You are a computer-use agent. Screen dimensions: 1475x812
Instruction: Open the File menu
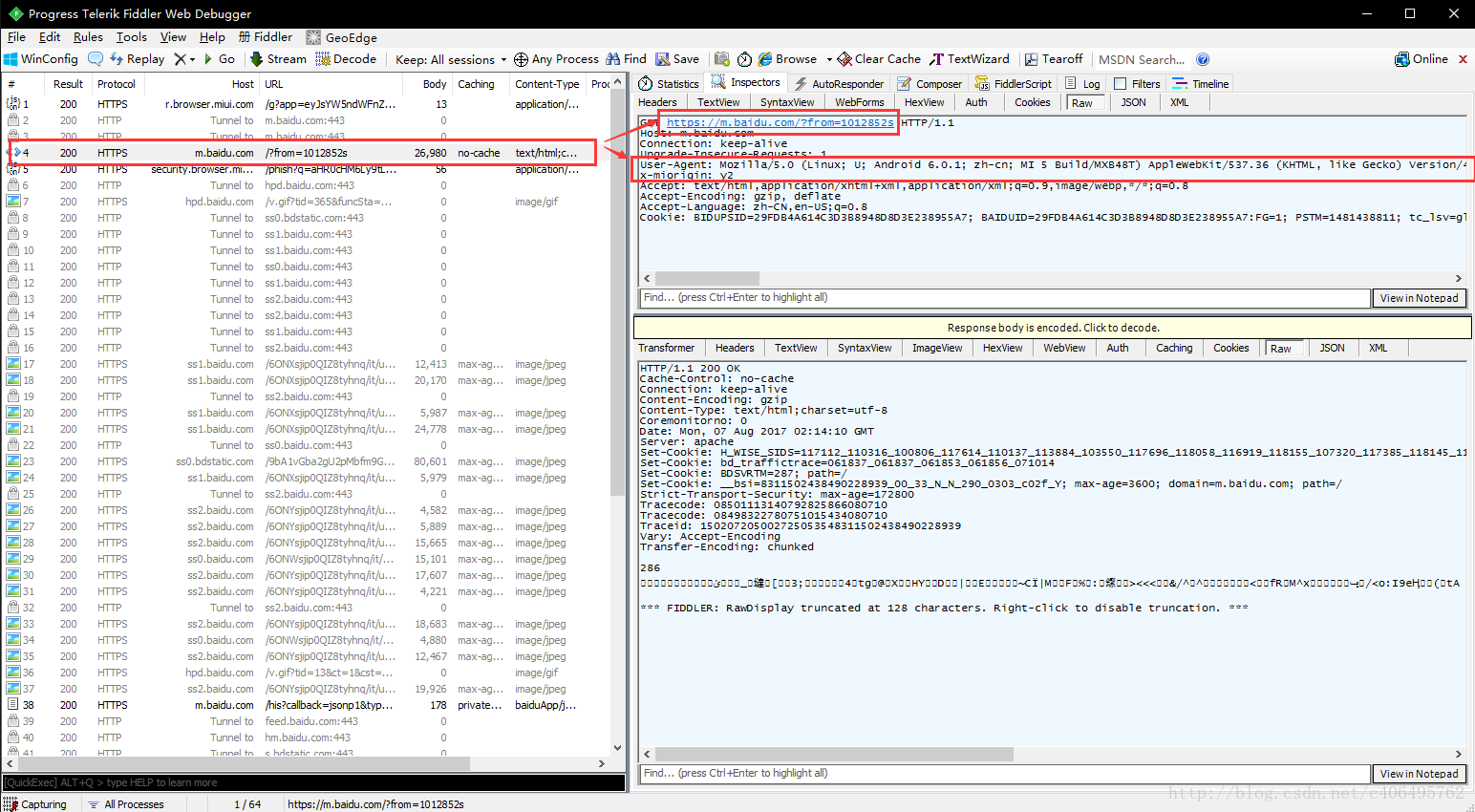16,37
